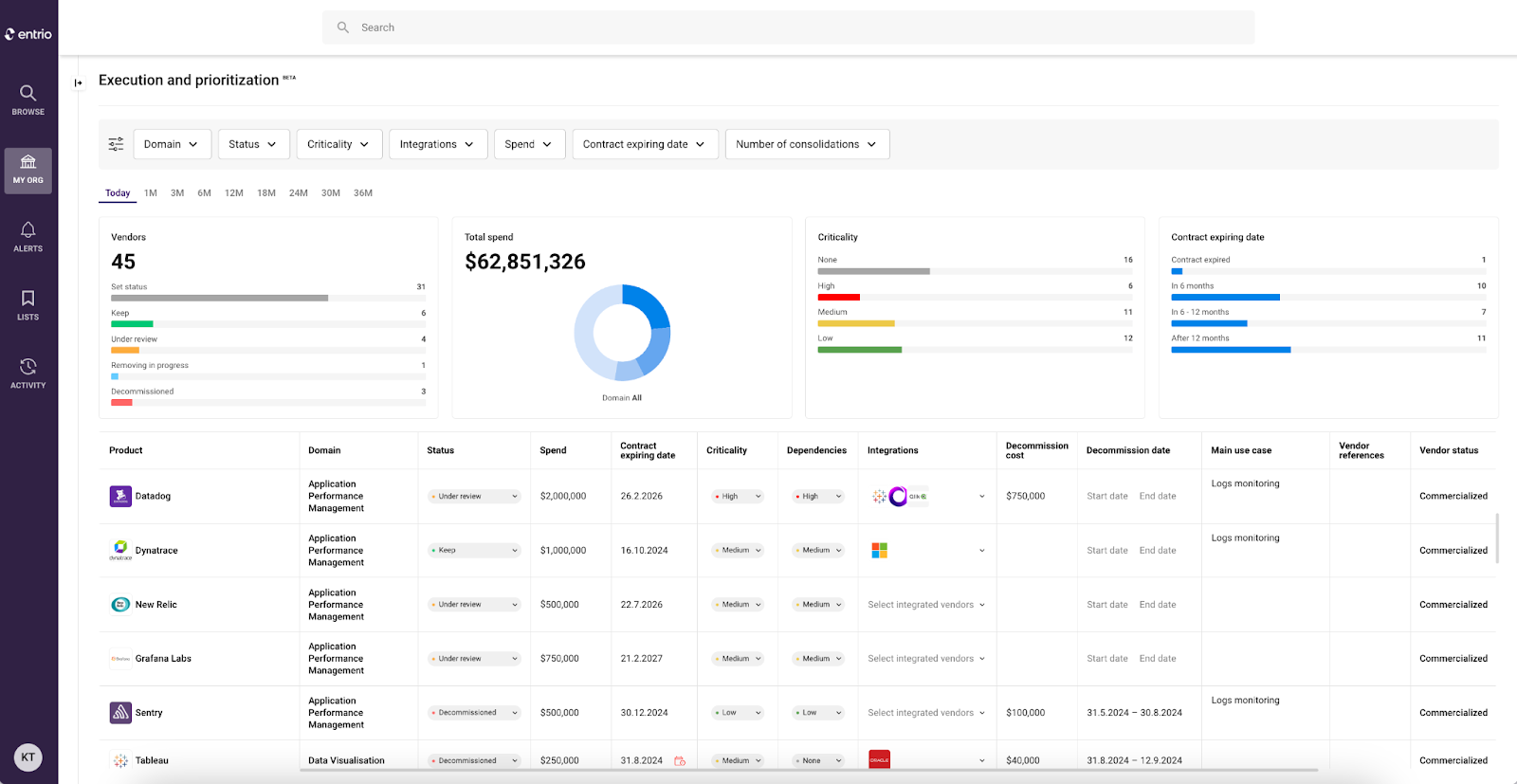Expand Number of consolidations filter
Viewport: 1517px width, 784px height.
point(807,144)
